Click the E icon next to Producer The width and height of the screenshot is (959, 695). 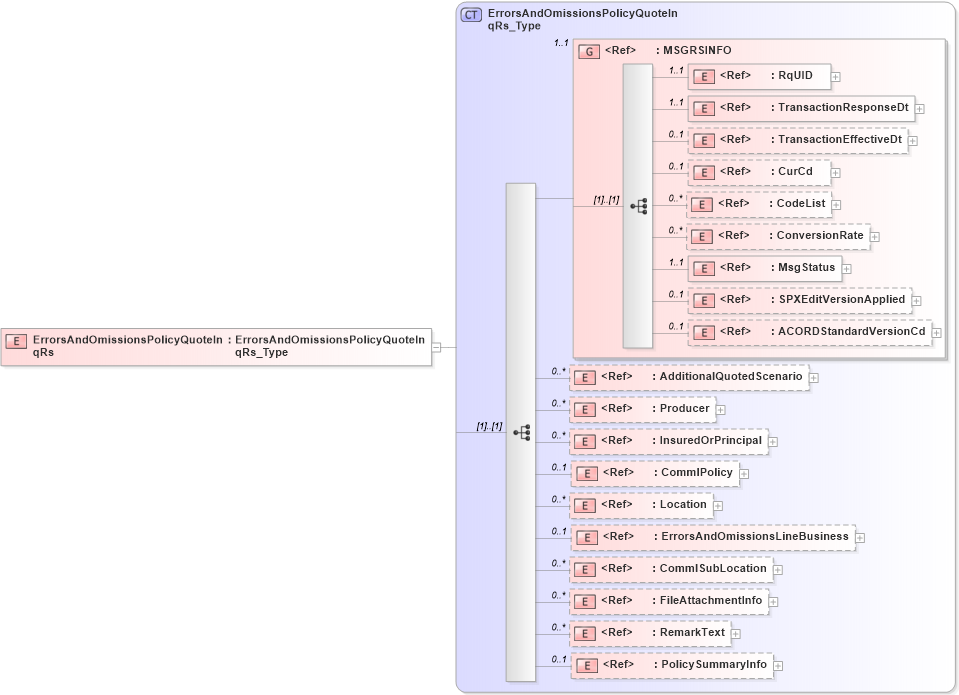click(585, 409)
